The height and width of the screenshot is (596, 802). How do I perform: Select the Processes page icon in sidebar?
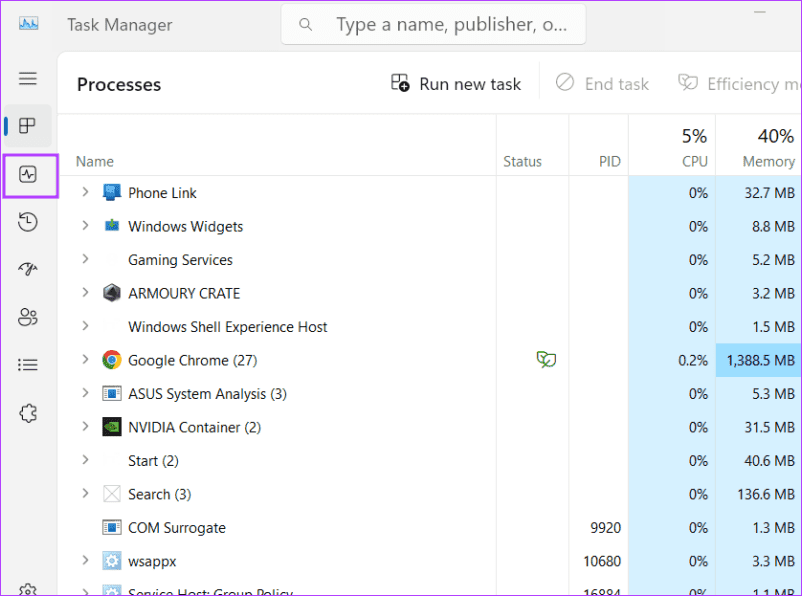coord(27,125)
